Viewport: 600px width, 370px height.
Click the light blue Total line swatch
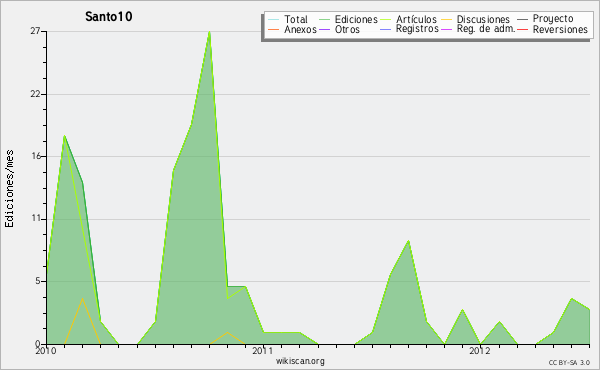[274, 20]
